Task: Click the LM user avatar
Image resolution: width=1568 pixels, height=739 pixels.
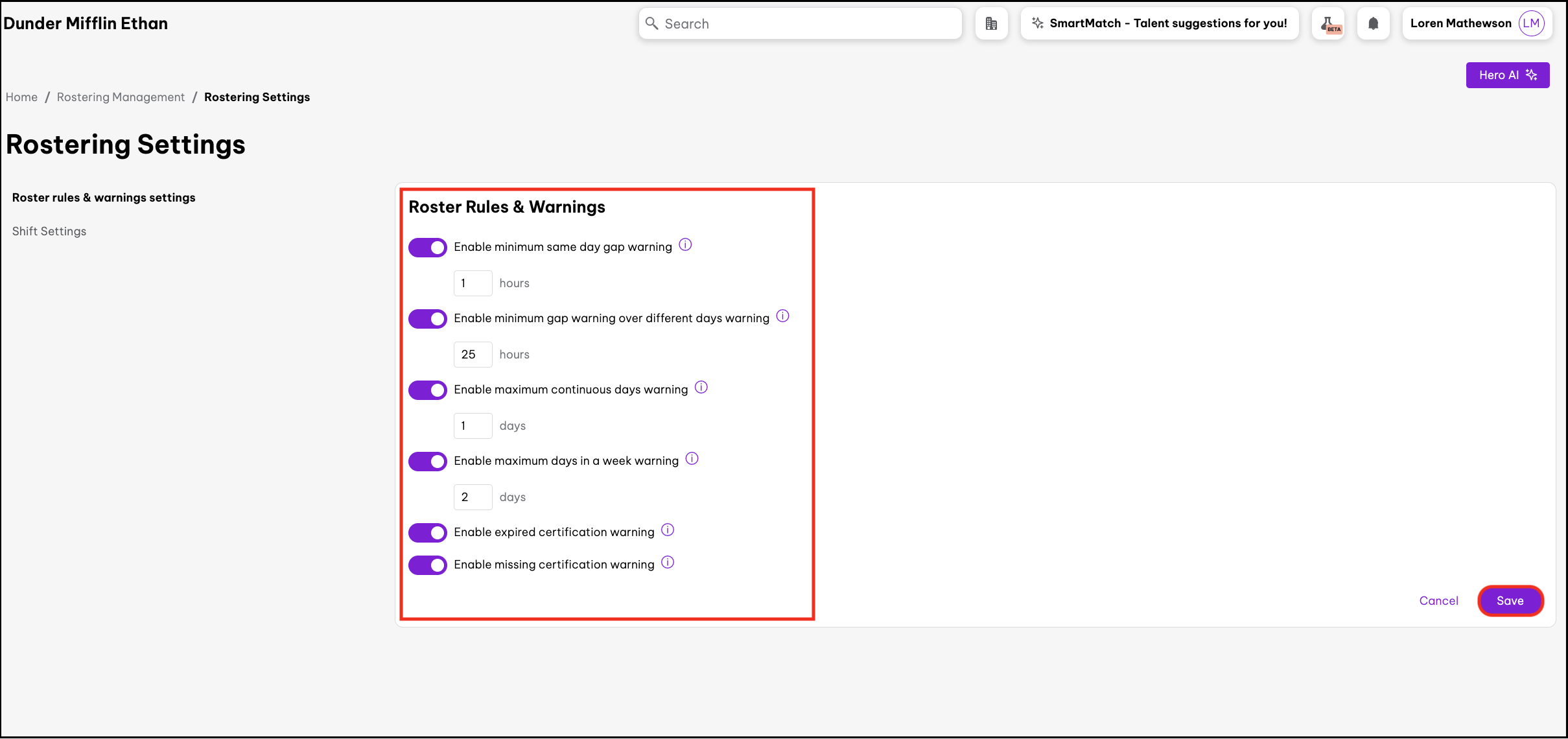Action: [x=1532, y=23]
